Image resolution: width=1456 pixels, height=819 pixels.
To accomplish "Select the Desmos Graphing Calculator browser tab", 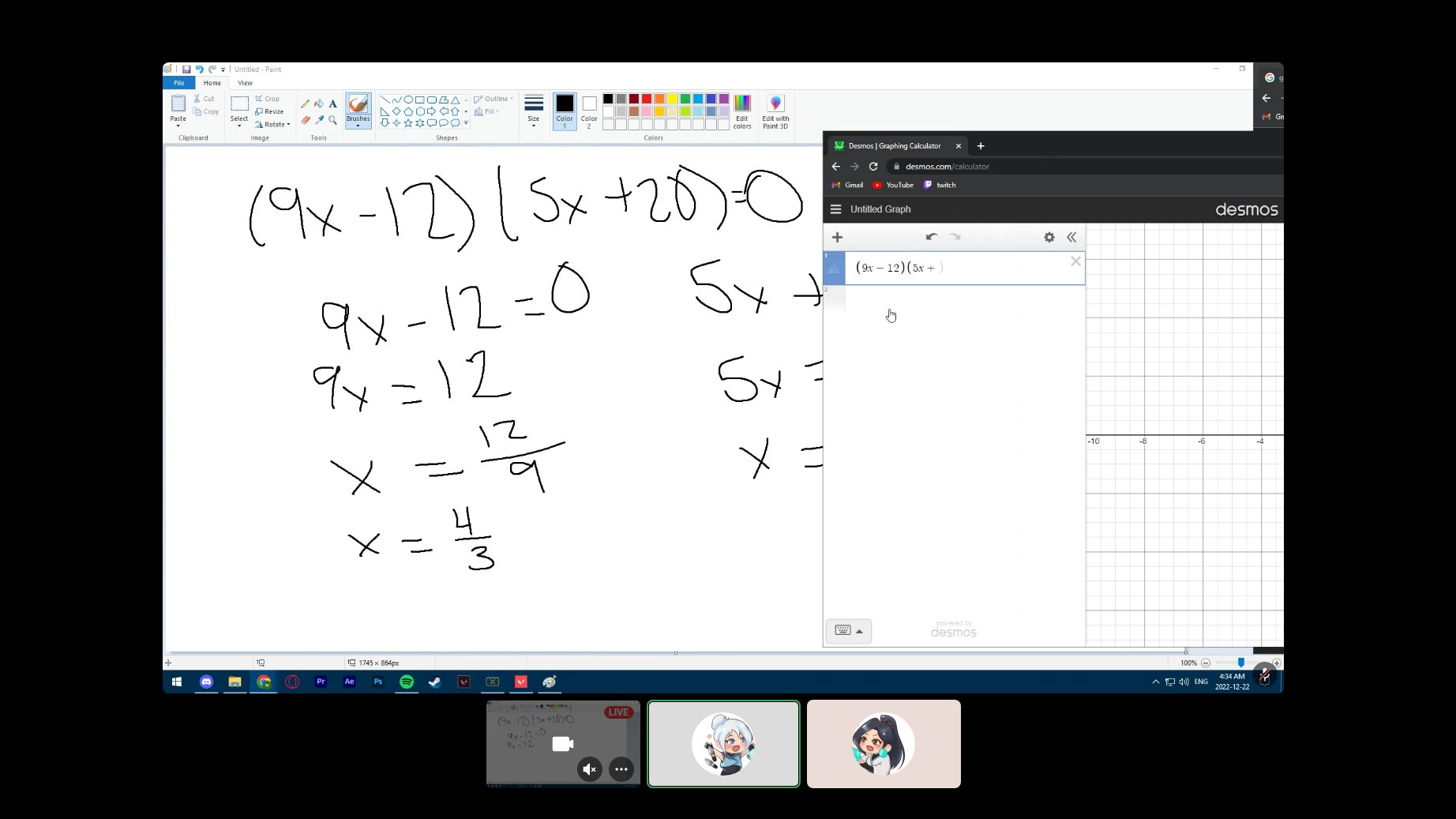I will 894,146.
